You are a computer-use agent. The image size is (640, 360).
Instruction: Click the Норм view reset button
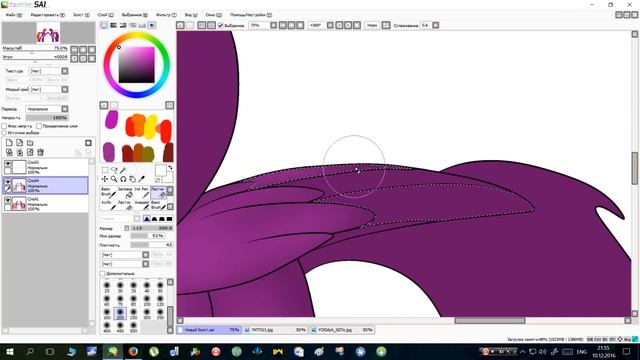pos(372,25)
